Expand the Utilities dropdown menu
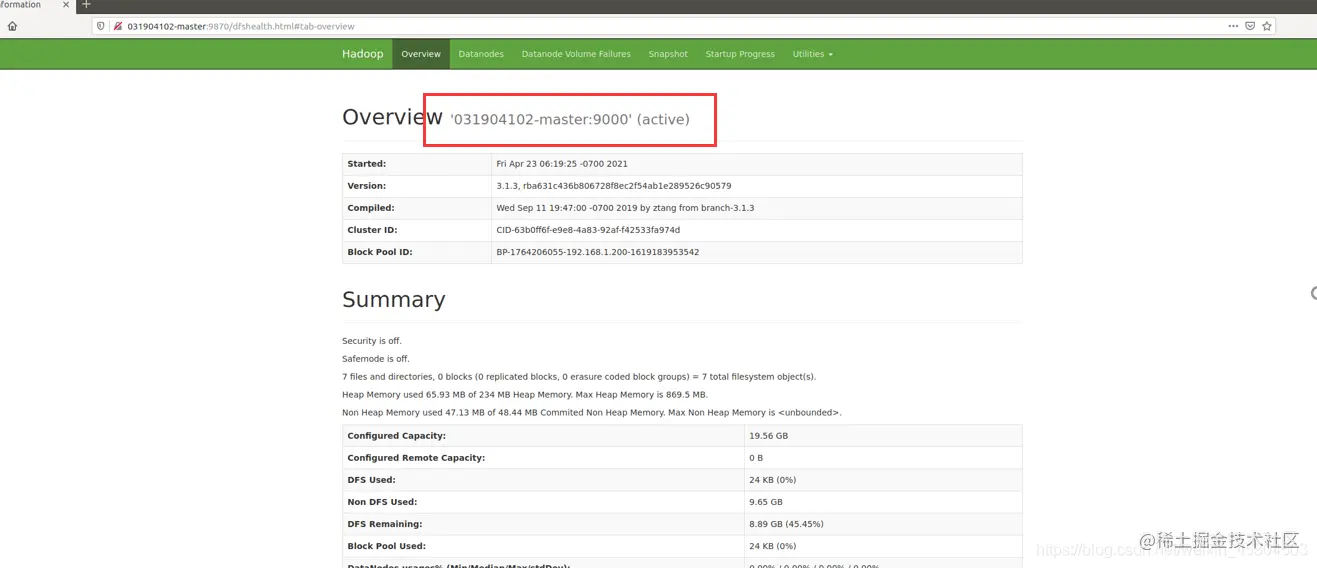The image size is (1317, 568). click(x=812, y=54)
